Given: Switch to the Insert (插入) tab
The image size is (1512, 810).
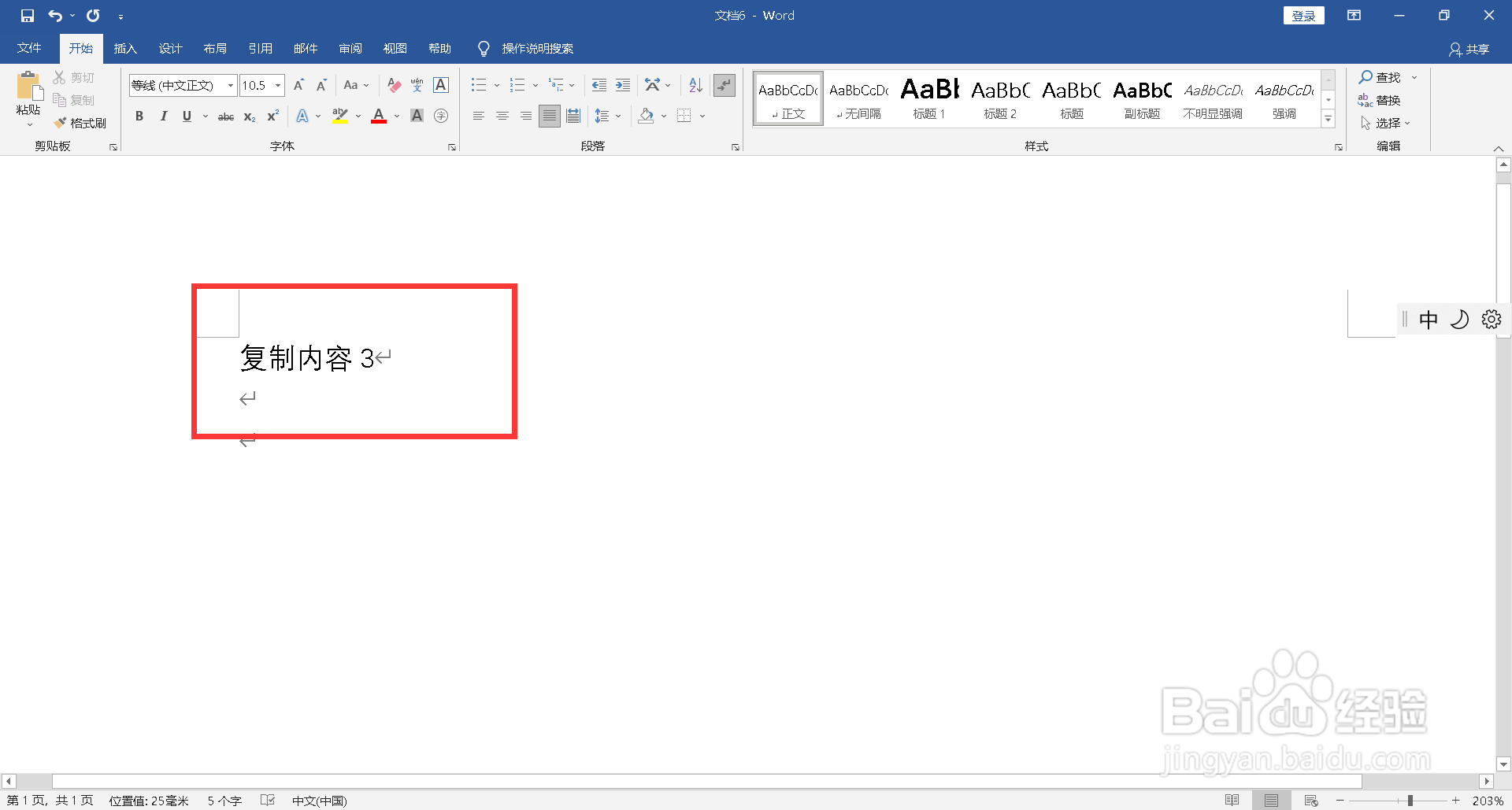Looking at the screenshot, I should pyautogui.click(x=125, y=48).
